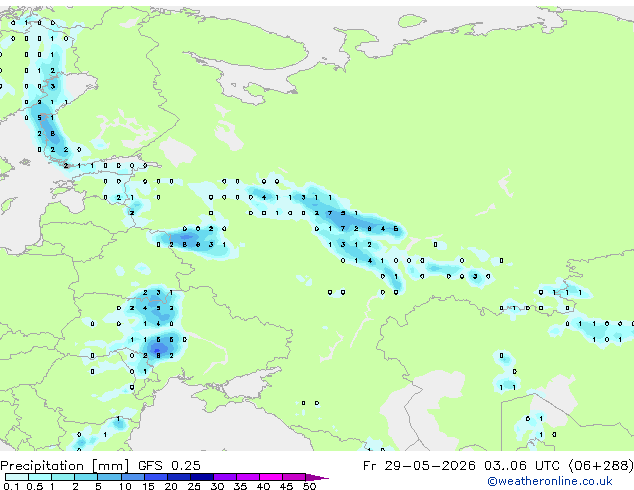
Task: Click the "Precipitation [mm]" title text
Action: [65, 466]
